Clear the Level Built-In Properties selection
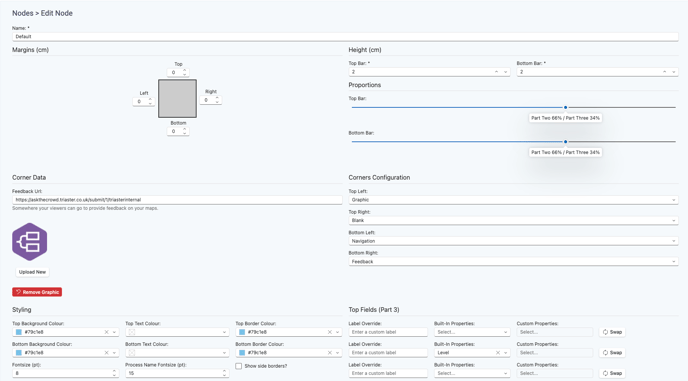This screenshot has height=381, width=688. click(498, 352)
